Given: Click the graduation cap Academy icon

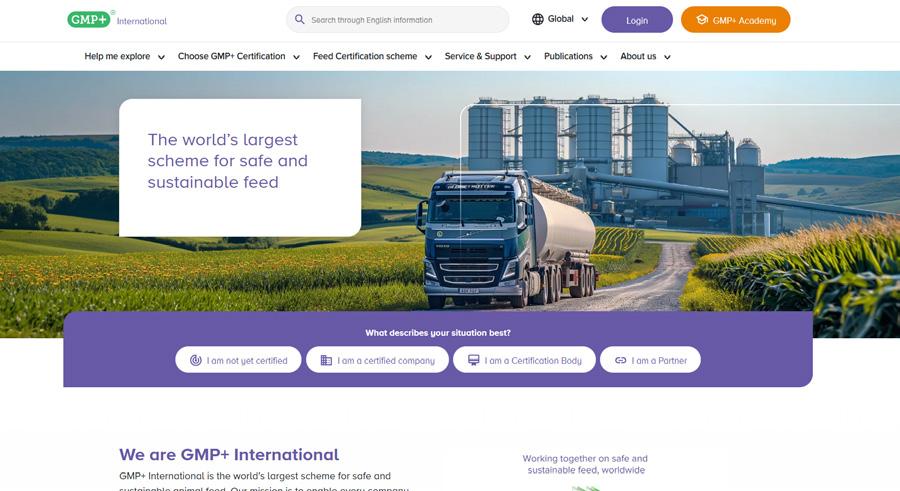Looking at the screenshot, I should [x=702, y=20].
